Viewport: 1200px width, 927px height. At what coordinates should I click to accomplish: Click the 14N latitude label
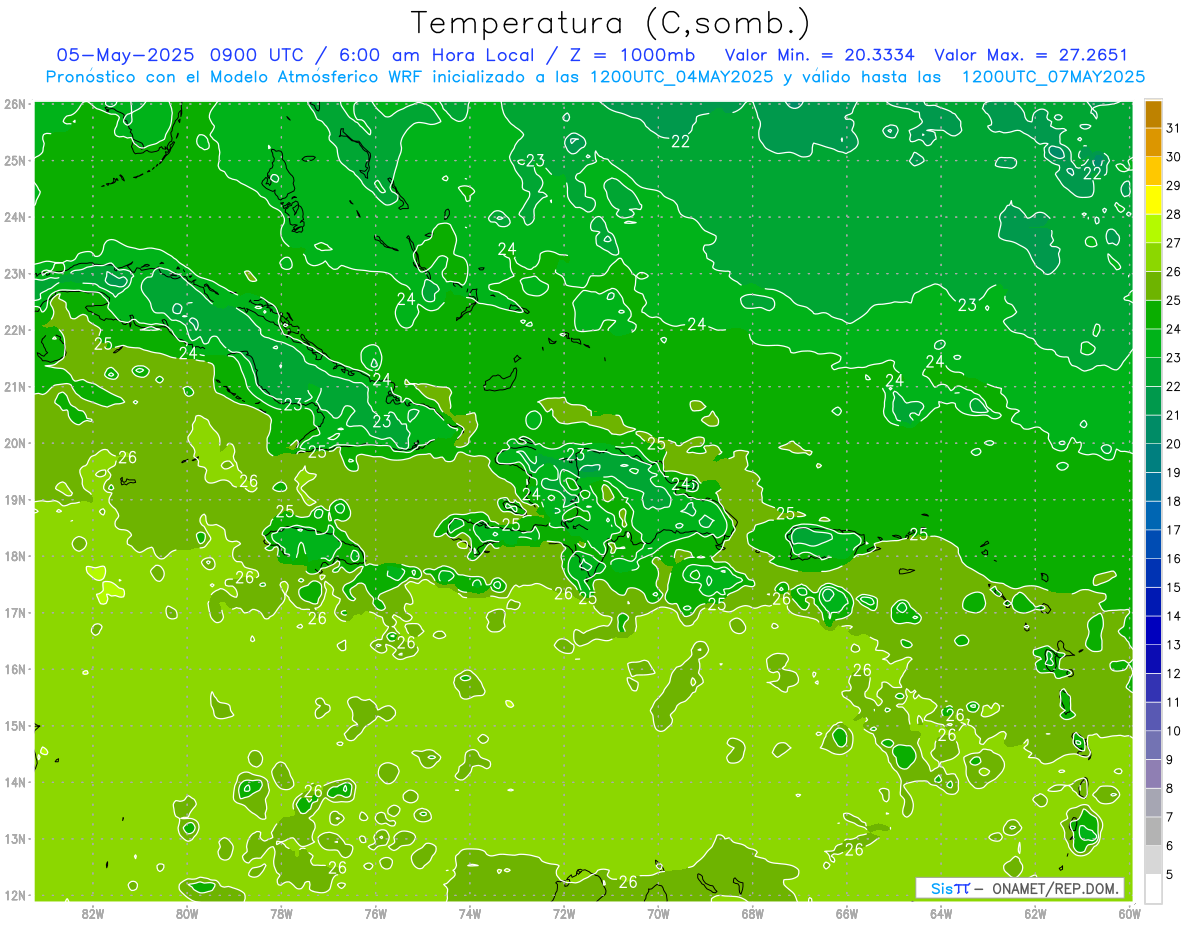[15, 782]
